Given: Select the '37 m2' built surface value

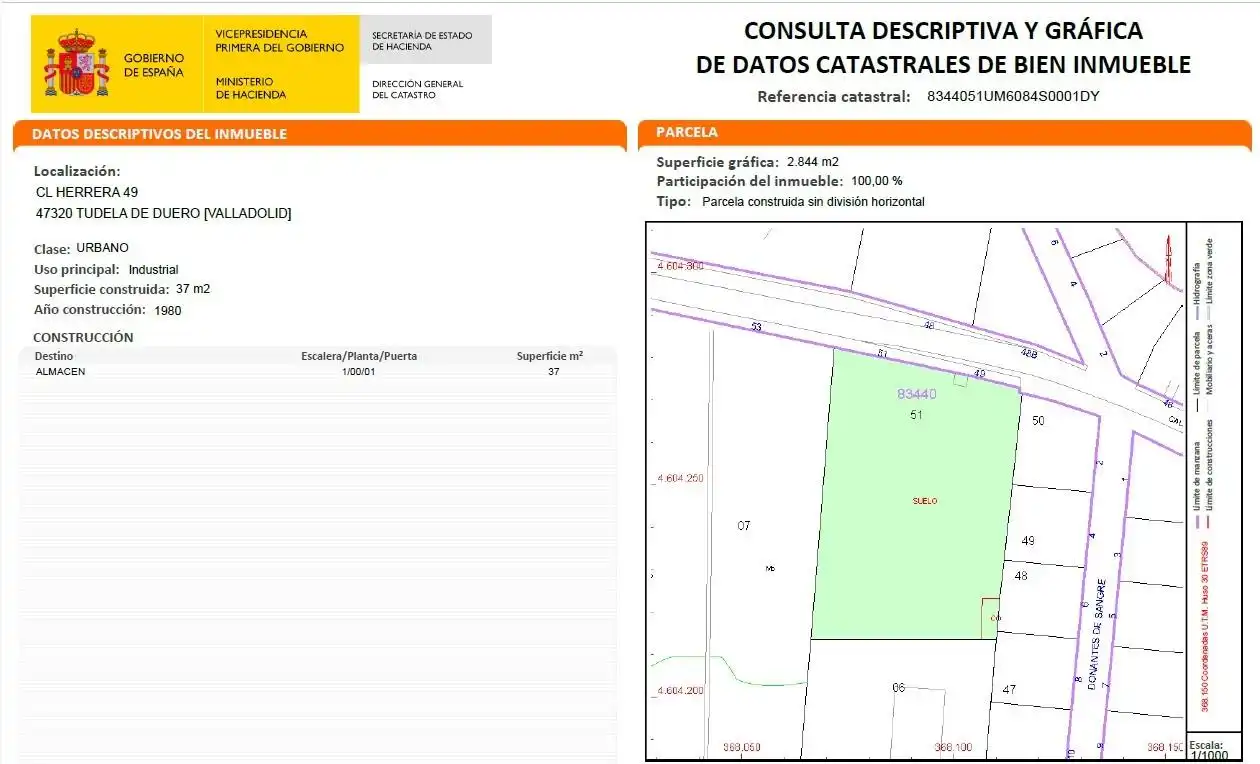Looking at the screenshot, I should coord(193,289).
